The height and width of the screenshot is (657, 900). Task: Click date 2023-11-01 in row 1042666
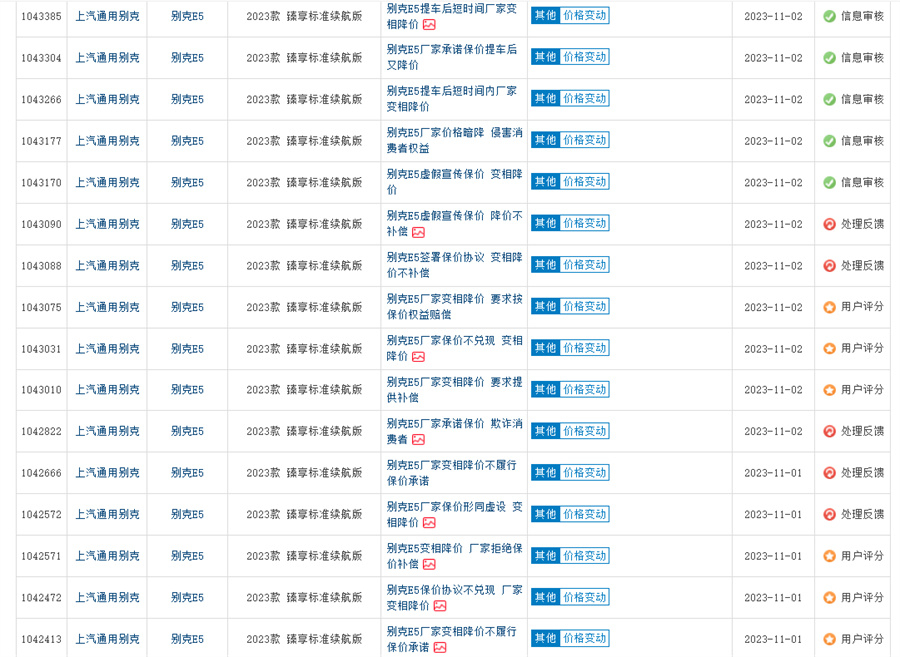[773, 473]
